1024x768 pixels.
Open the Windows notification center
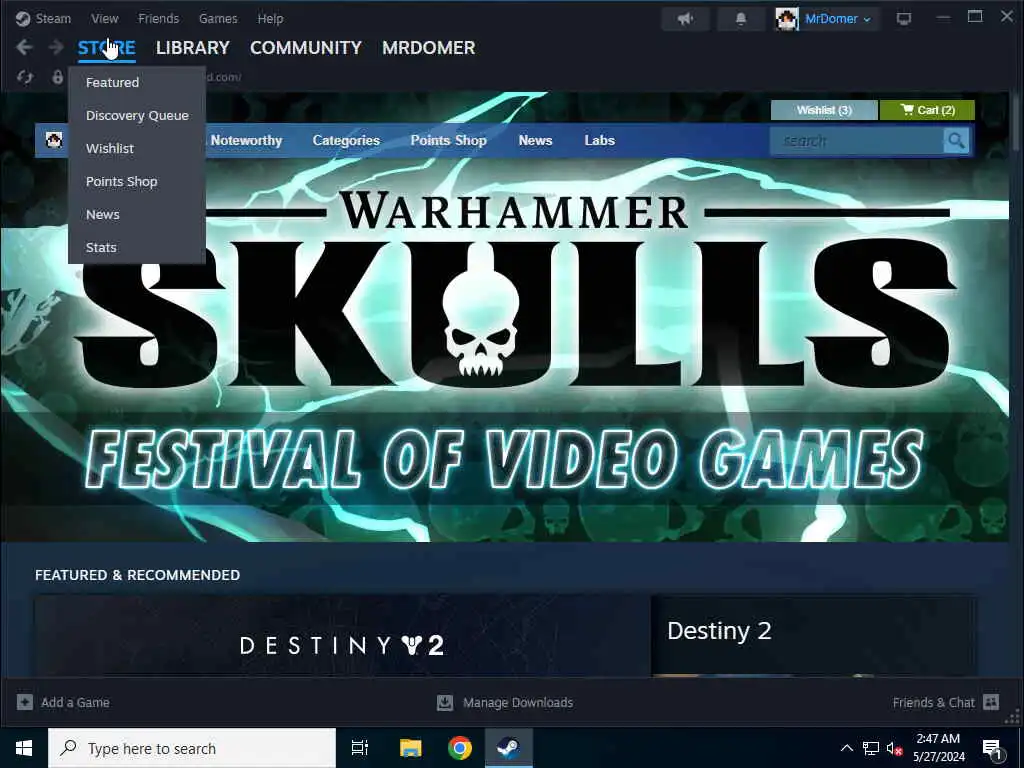pyautogui.click(x=992, y=748)
